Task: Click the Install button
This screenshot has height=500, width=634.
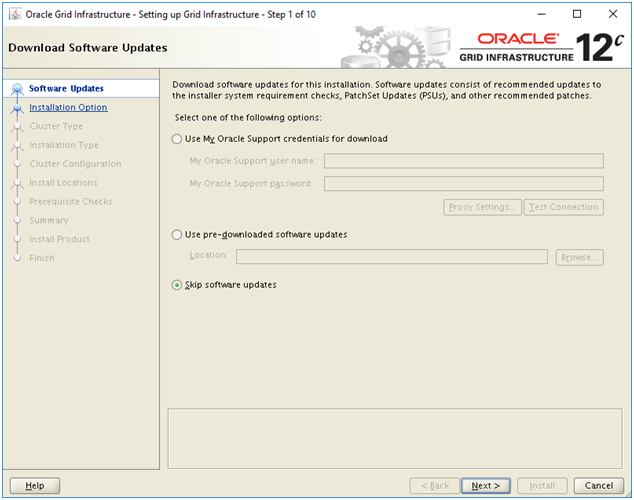Action: point(542,485)
